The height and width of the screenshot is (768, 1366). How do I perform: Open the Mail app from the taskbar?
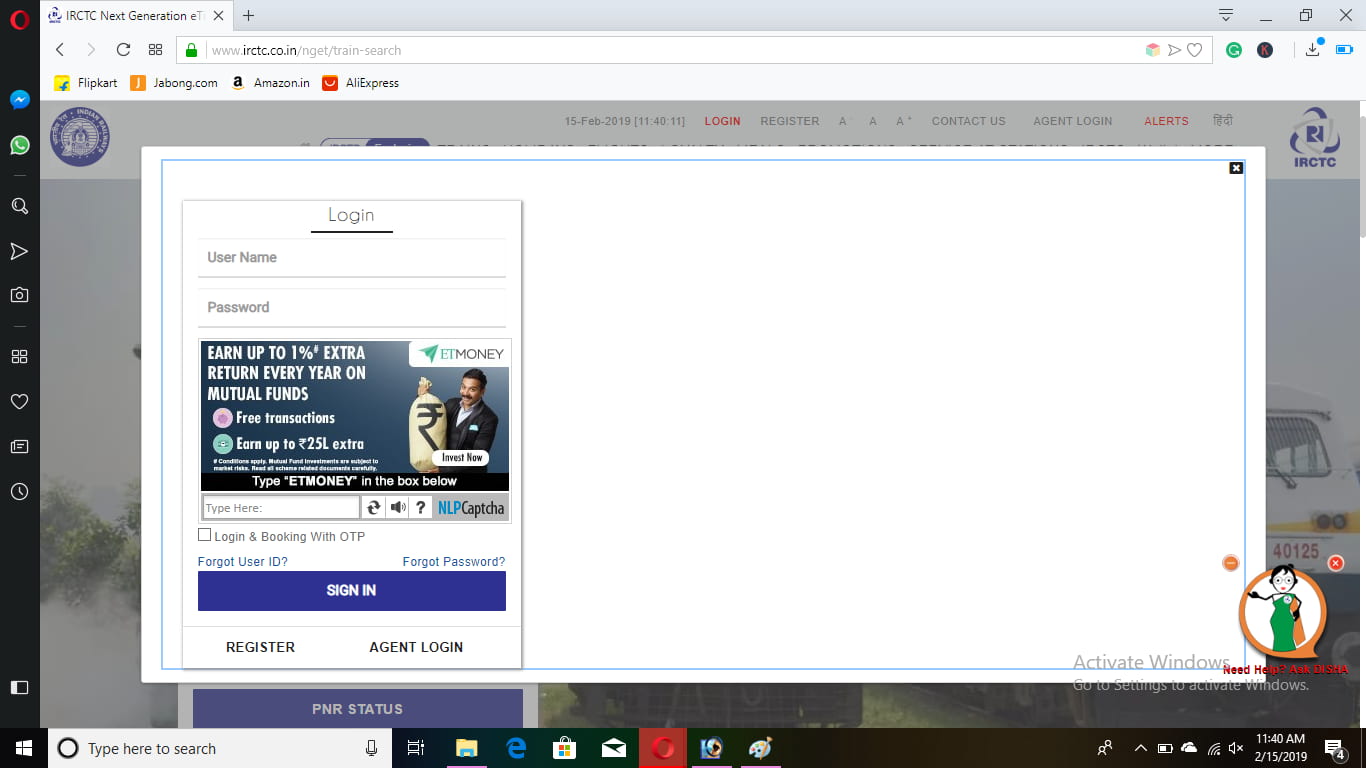(614, 748)
